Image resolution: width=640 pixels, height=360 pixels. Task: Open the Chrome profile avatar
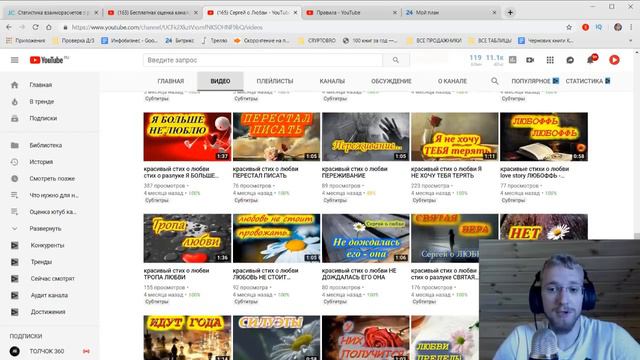(618, 27)
